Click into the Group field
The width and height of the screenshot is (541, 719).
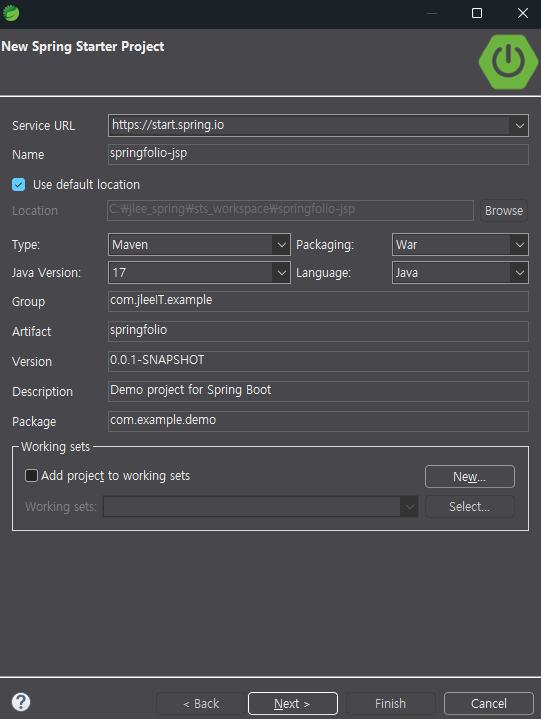[x=318, y=302]
